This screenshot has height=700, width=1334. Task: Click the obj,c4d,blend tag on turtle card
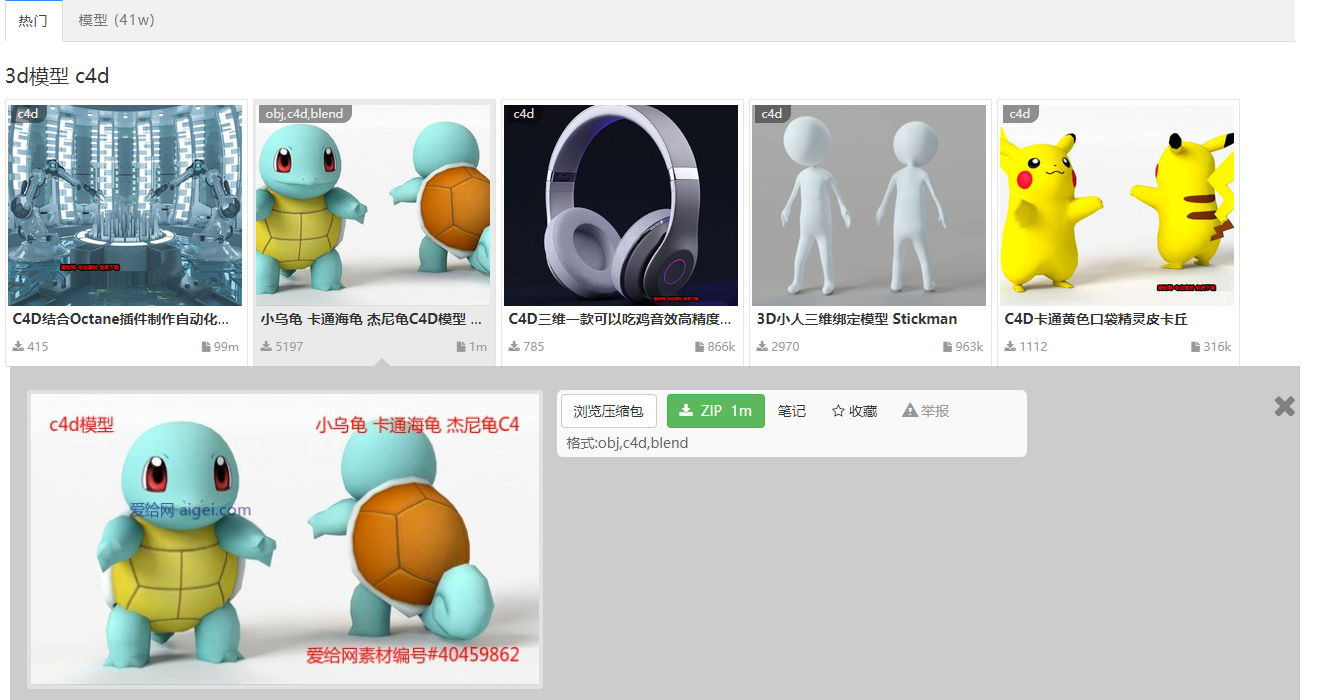[304, 114]
